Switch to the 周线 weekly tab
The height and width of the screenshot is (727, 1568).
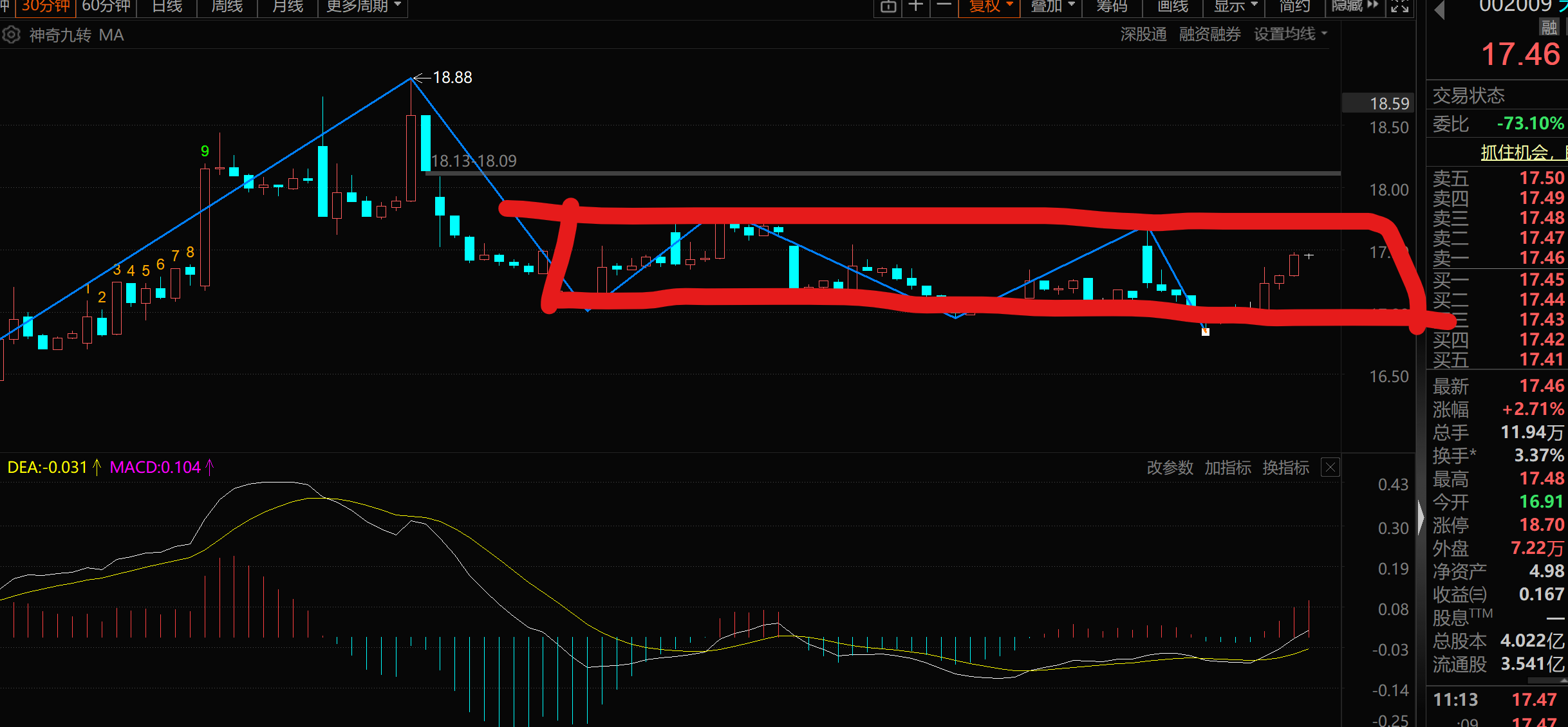tap(227, 6)
